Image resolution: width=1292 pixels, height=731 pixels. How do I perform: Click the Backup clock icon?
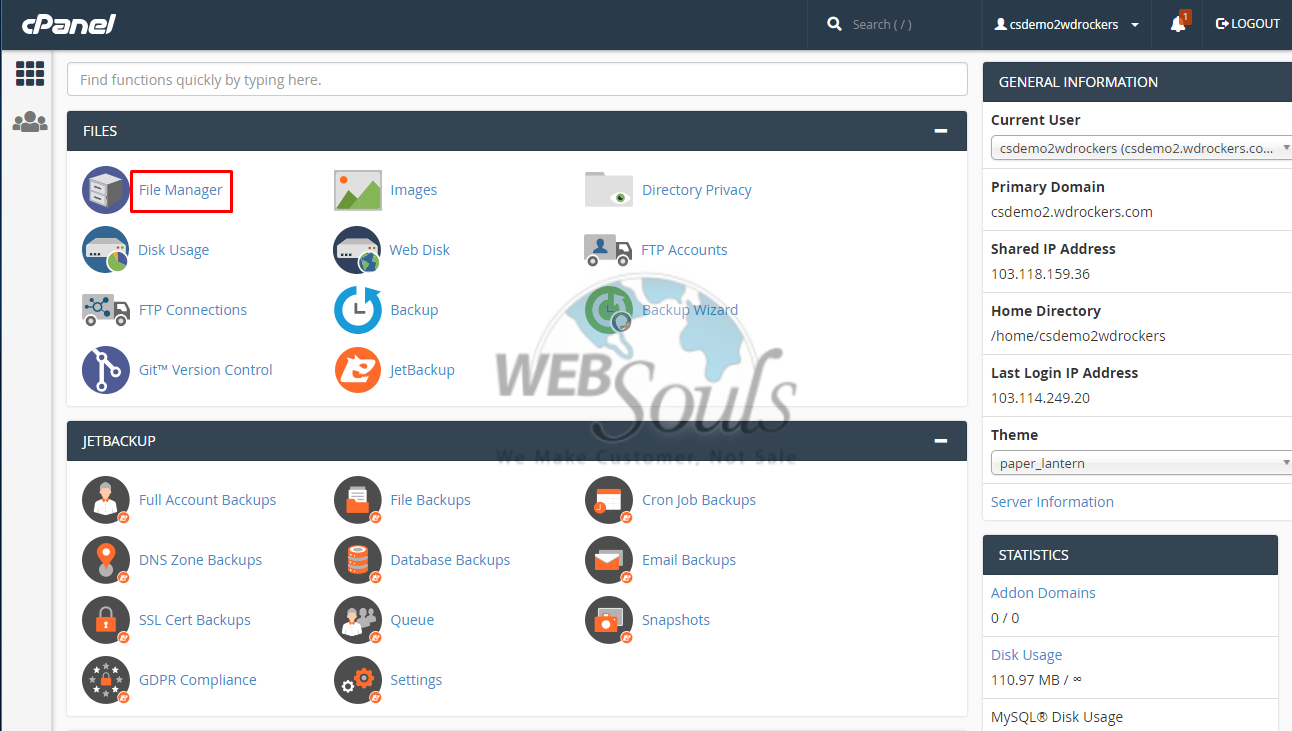coord(358,310)
